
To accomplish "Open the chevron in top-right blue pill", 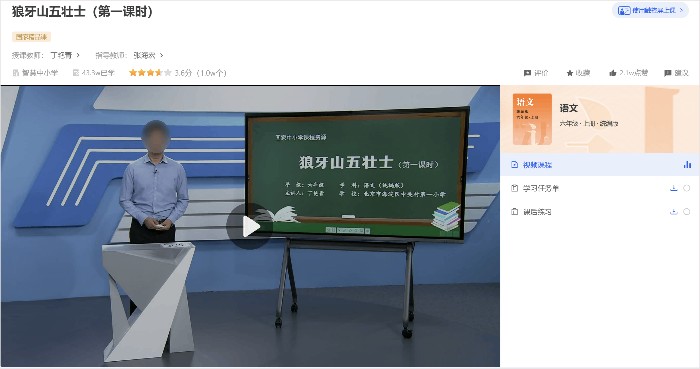I will pos(681,10).
